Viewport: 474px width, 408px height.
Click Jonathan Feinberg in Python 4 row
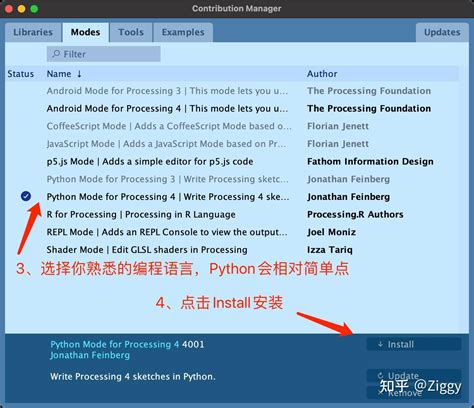(348, 197)
